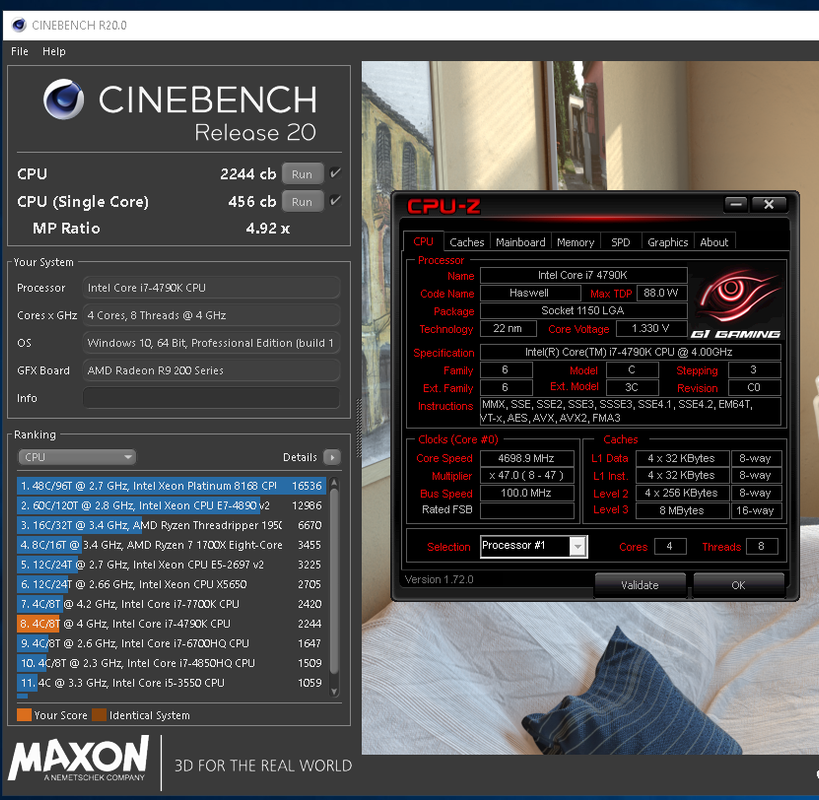Click the ranking list scroll down arrow
This screenshot has height=800, width=819.
click(334, 692)
